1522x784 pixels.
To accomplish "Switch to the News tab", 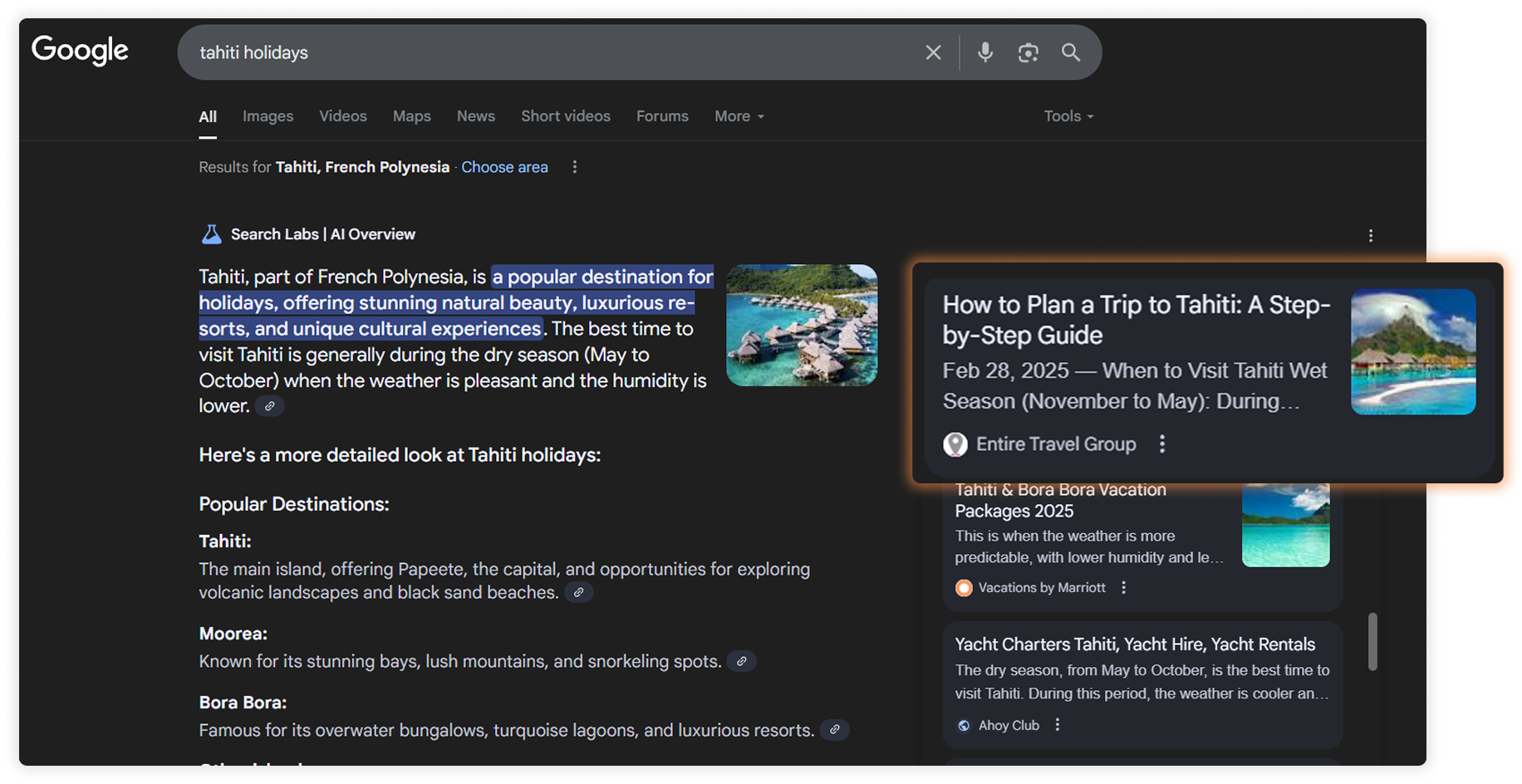I will pos(476,116).
